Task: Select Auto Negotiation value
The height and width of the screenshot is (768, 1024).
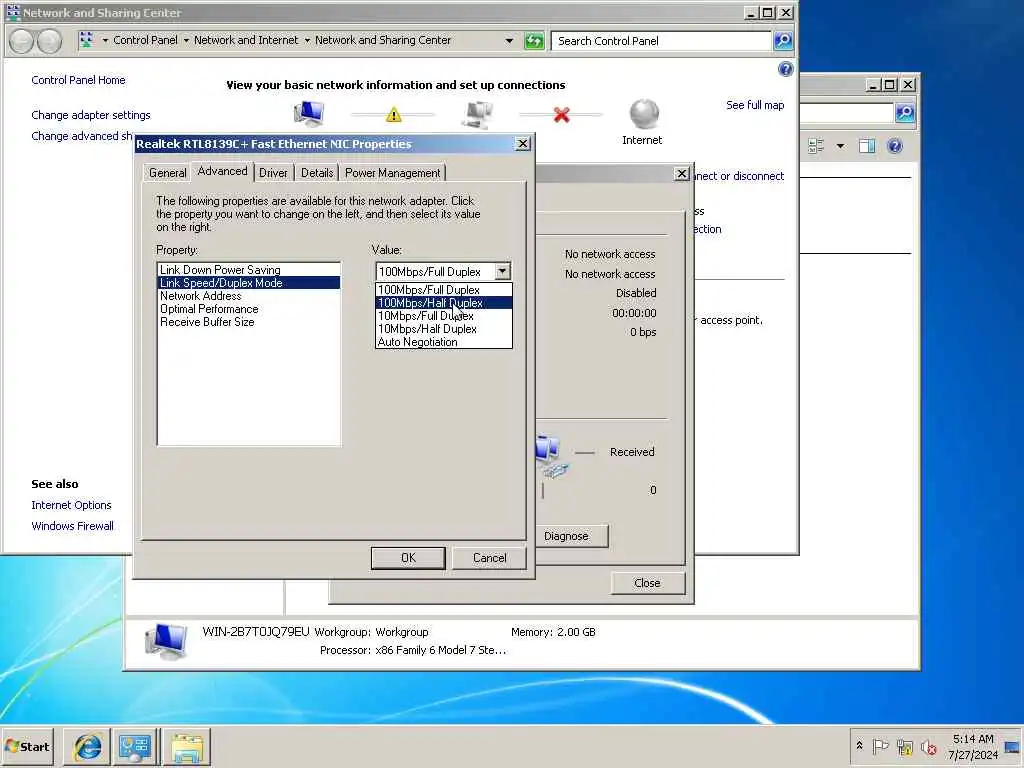Action: click(443, 342)
